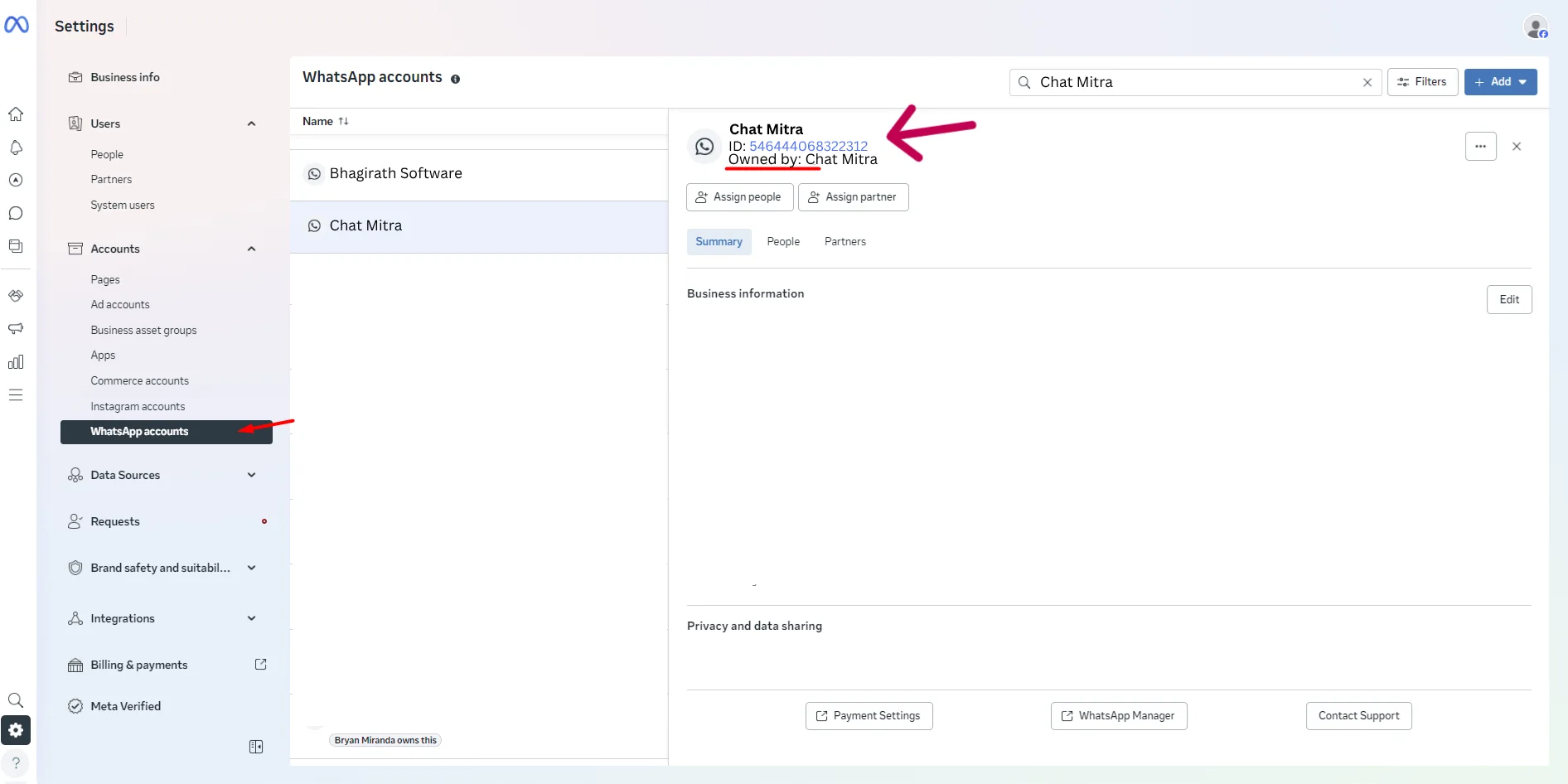
Task: Switch to the Partners tab
Action: [x=845, y=242]
